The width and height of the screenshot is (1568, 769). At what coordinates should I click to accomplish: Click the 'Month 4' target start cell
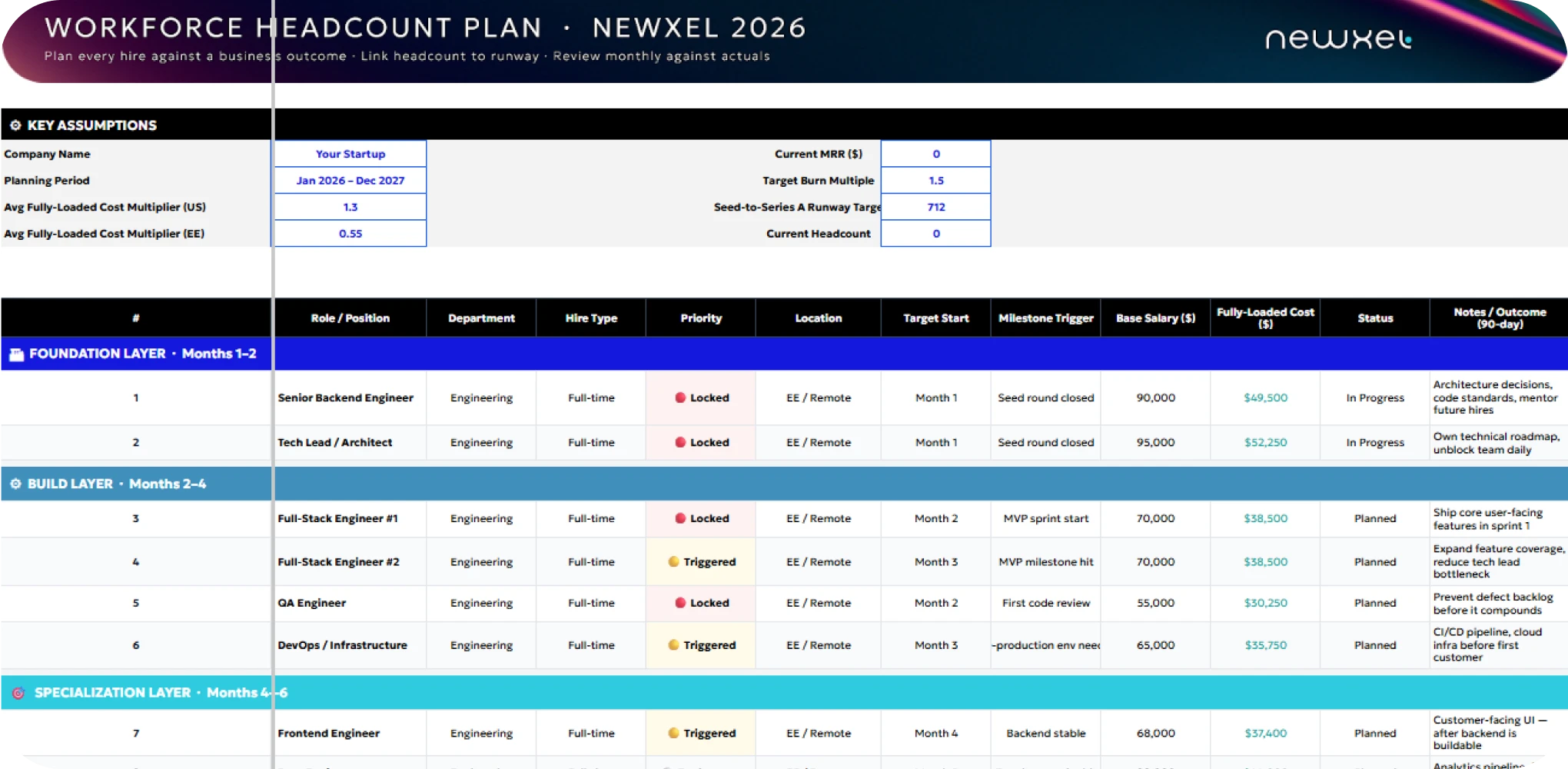pos(936,733)
